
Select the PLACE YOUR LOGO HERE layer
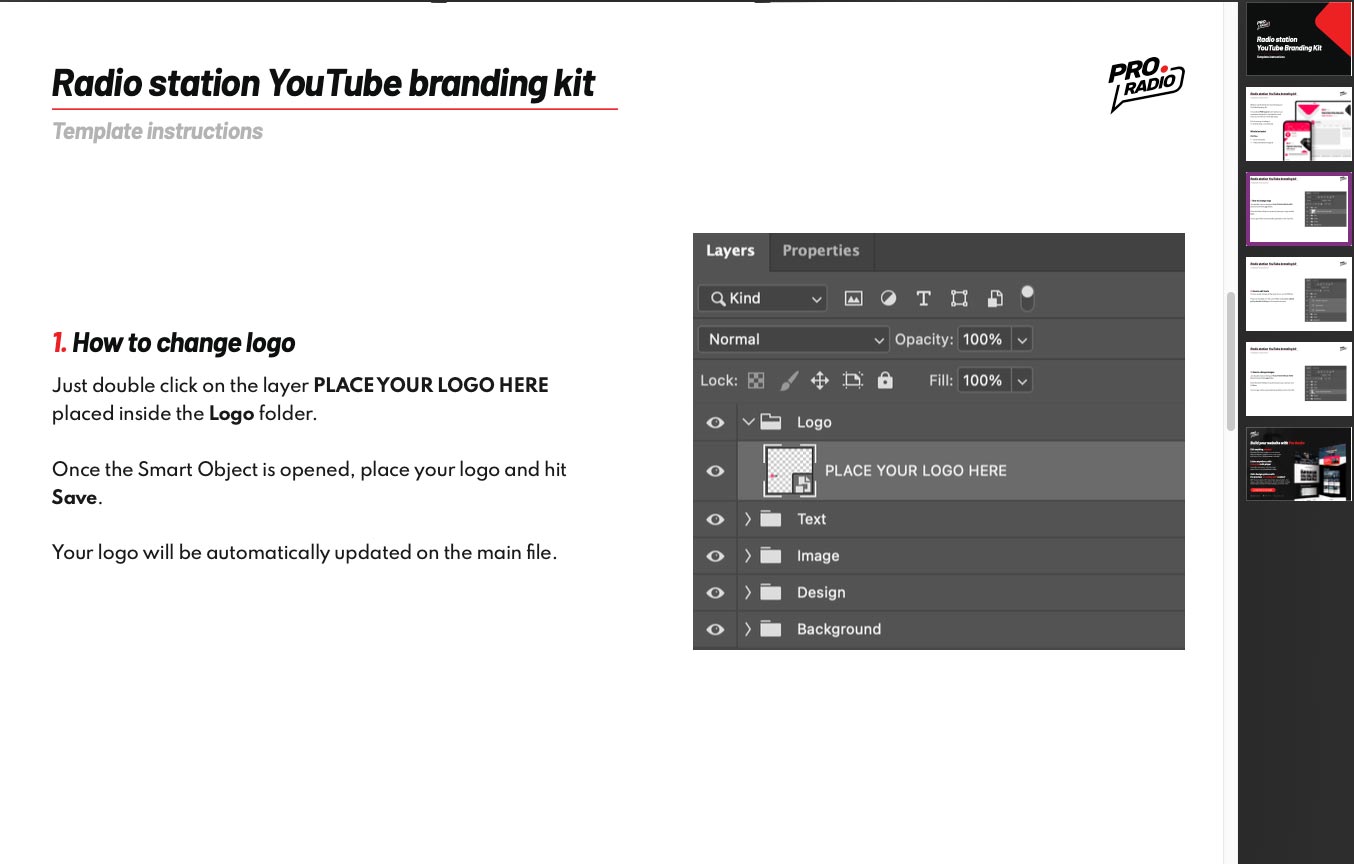pyautogui.click(x=915, y=470)
